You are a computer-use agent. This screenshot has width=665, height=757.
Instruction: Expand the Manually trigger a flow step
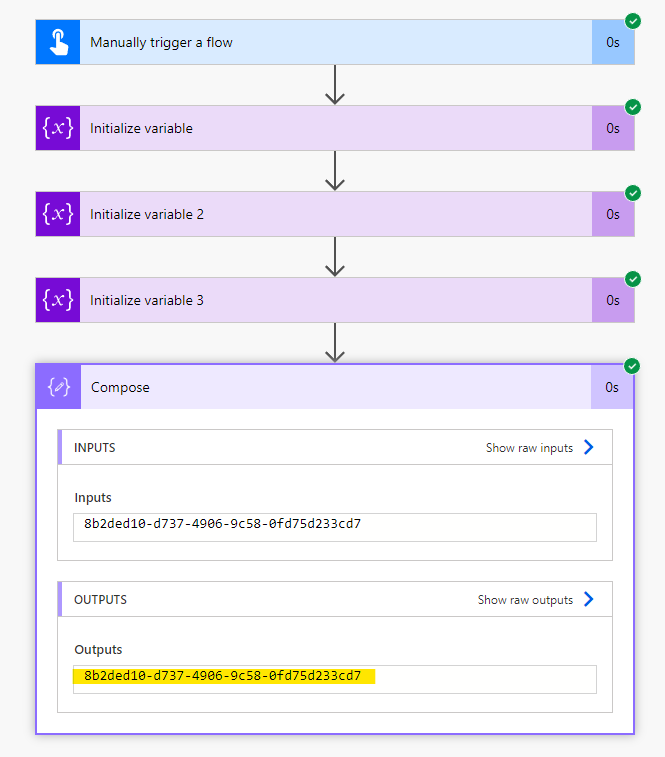tap(335, 42)
